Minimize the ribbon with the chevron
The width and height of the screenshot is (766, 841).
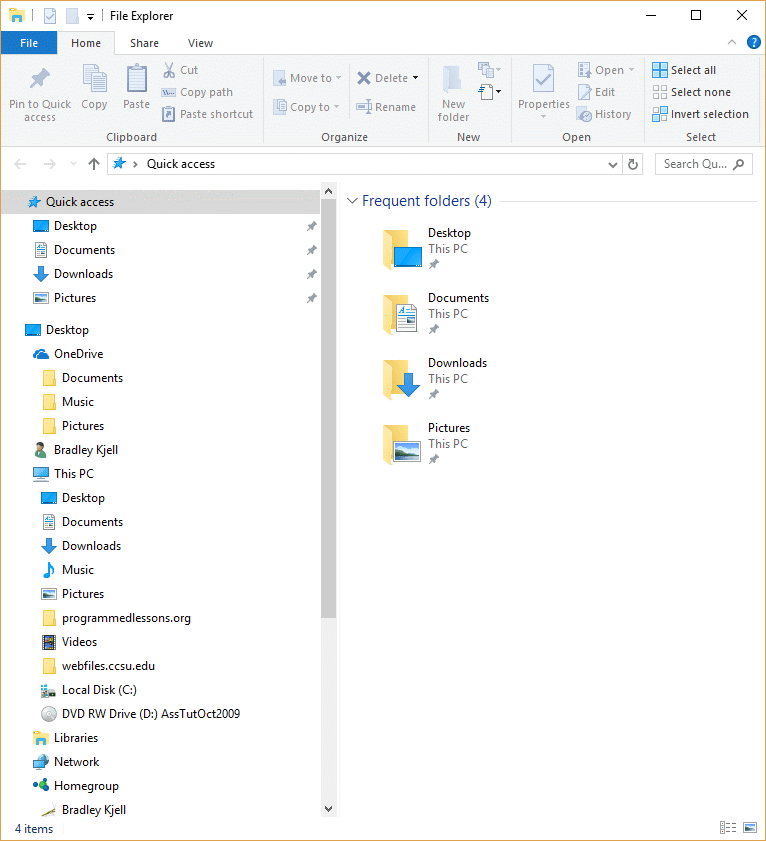pos(732,43)
